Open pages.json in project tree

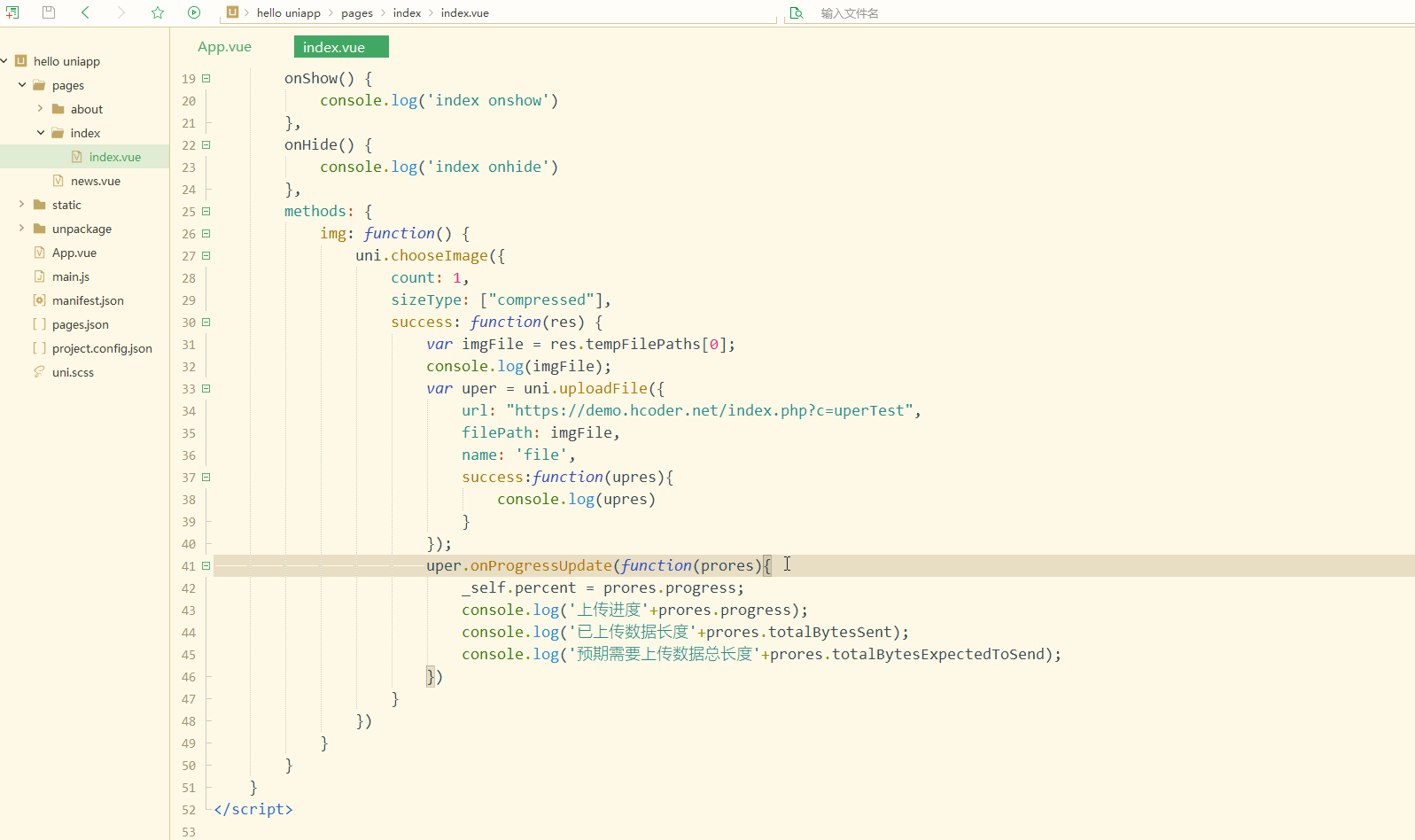click(81, 324)
